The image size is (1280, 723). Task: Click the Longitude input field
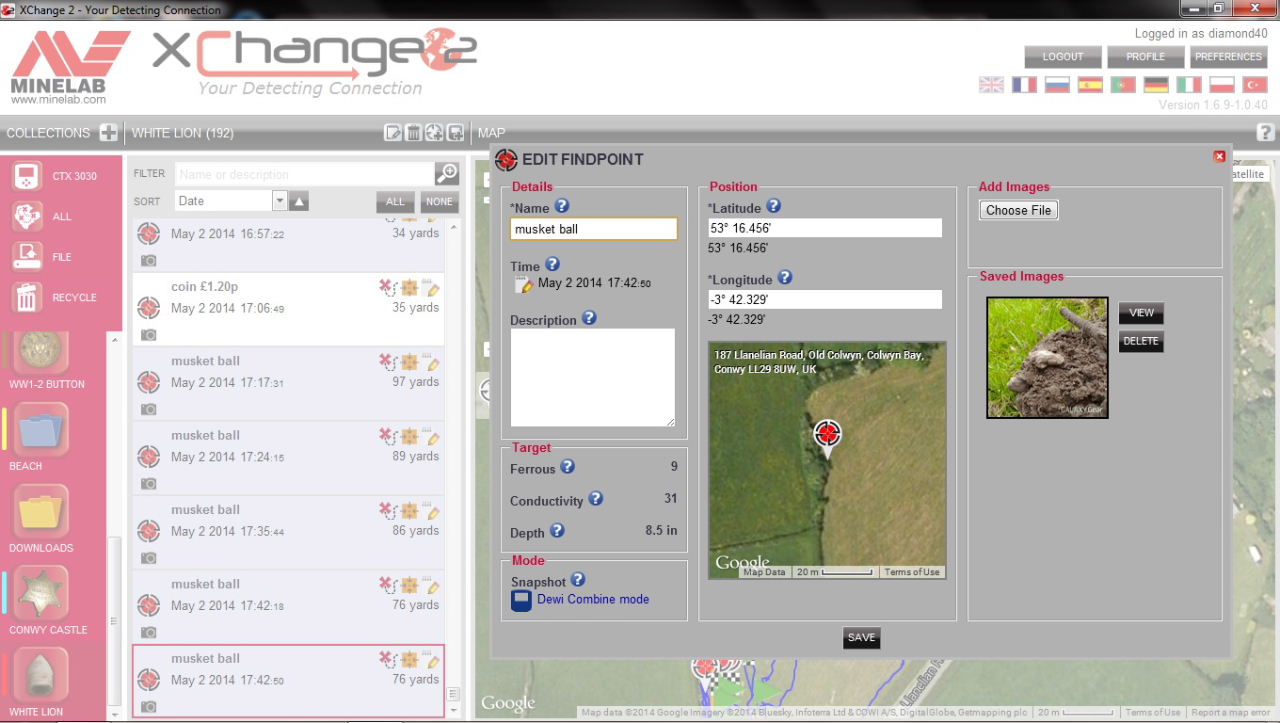click(x=825, y=299)
